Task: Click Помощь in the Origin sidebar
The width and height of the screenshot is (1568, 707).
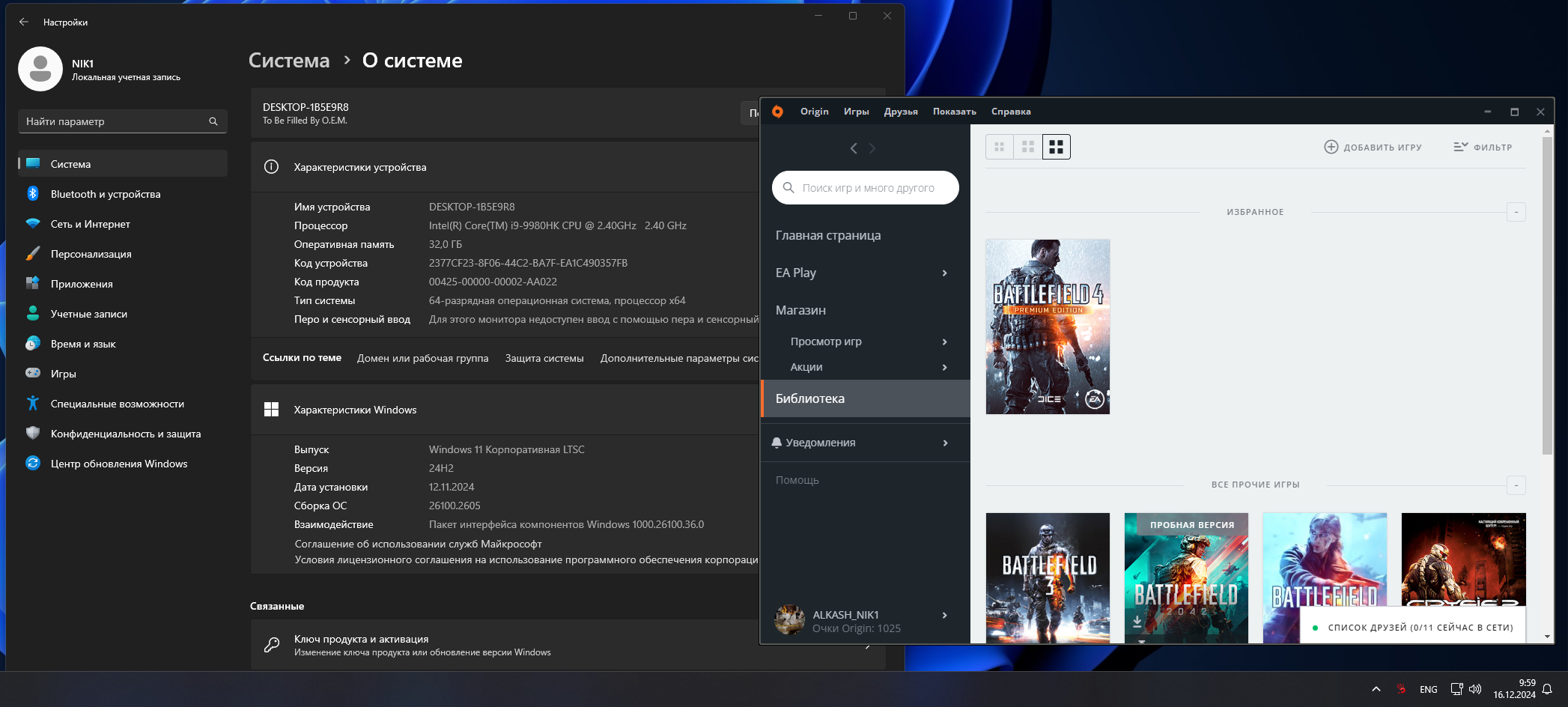Action: (797, 480)
